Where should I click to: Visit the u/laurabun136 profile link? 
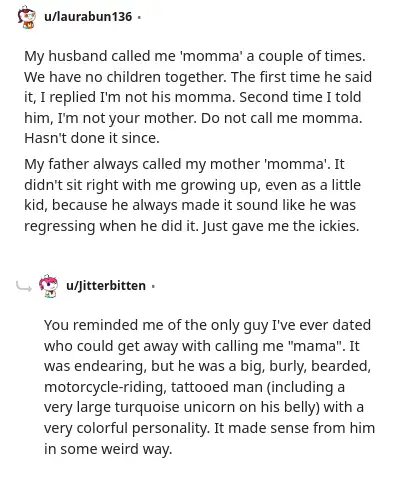(88, 16)
